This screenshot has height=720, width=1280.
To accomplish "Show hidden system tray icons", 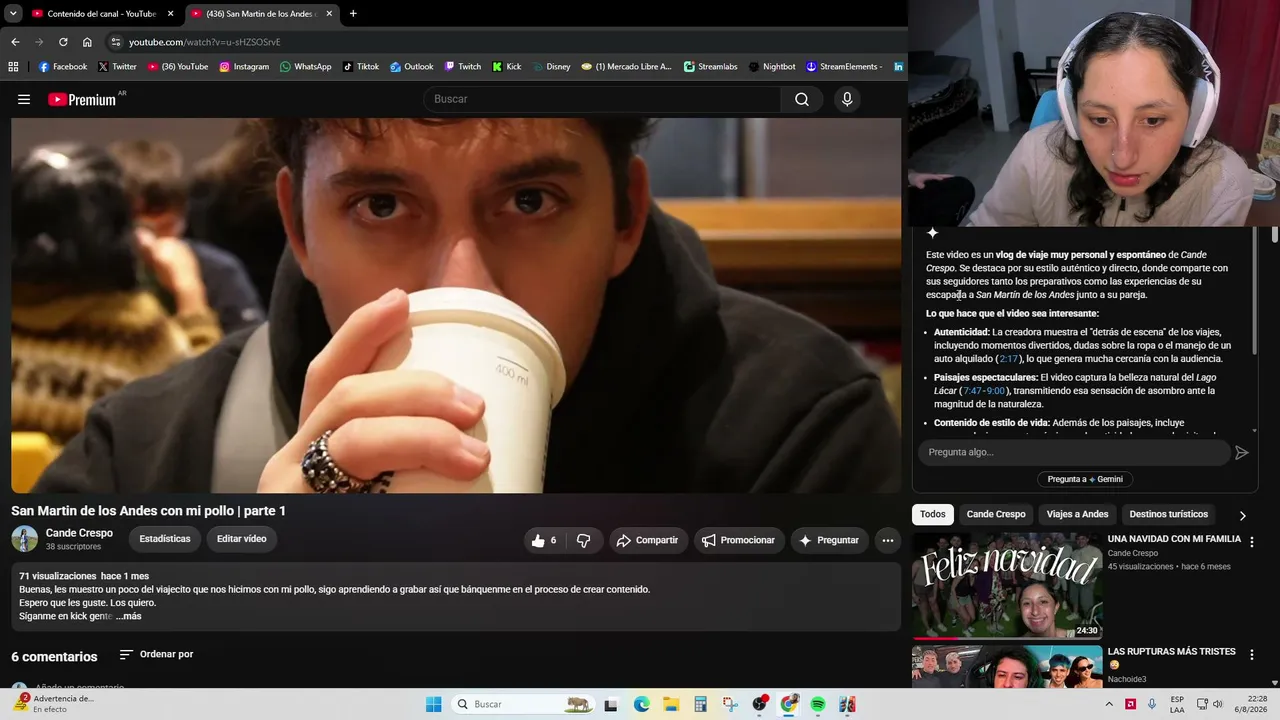I will click(x=1109, y=704).
